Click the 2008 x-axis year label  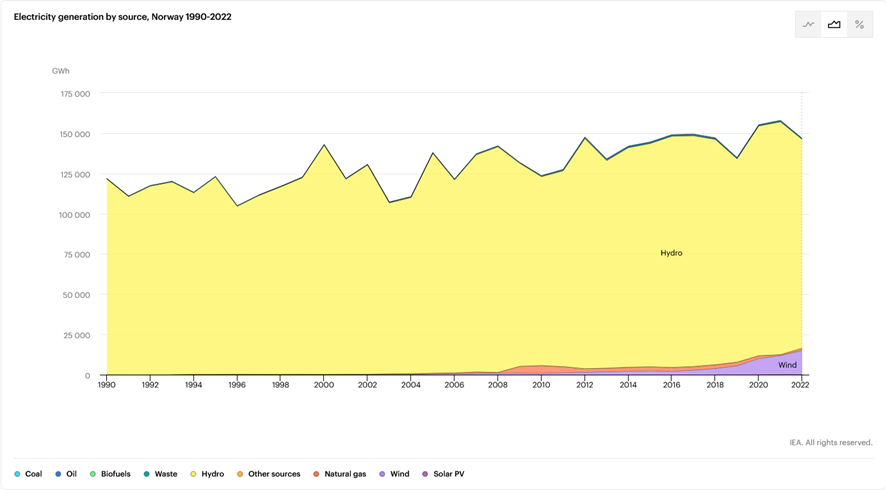point(498,384)
